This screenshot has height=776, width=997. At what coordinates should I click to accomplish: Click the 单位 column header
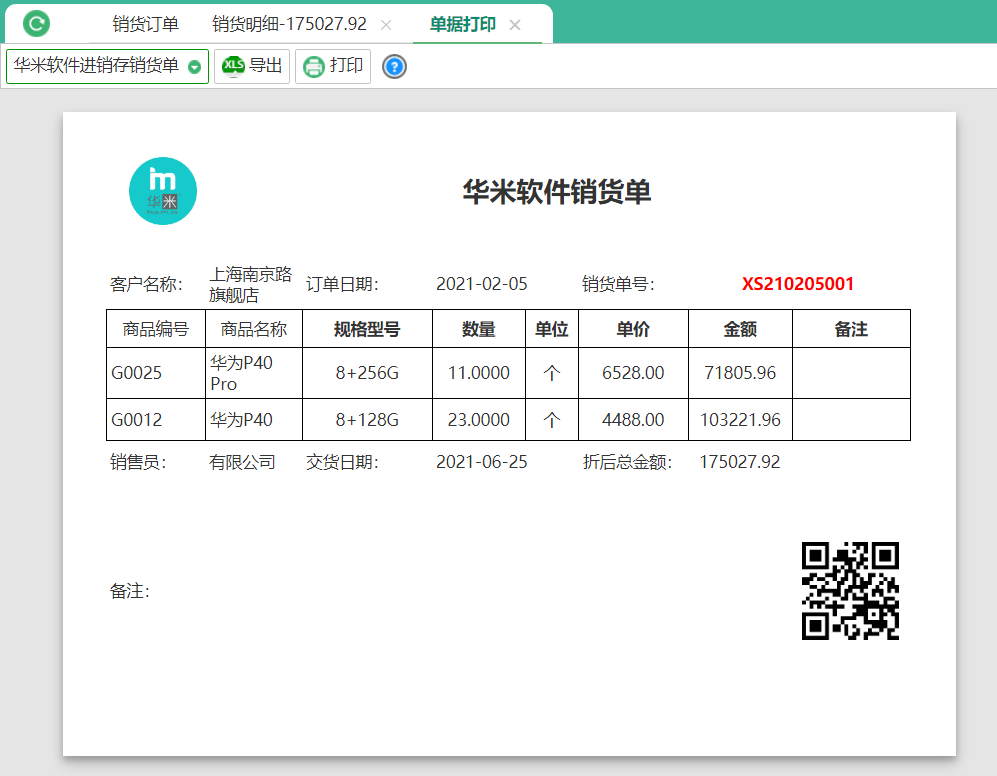click(x=552, y=329)
